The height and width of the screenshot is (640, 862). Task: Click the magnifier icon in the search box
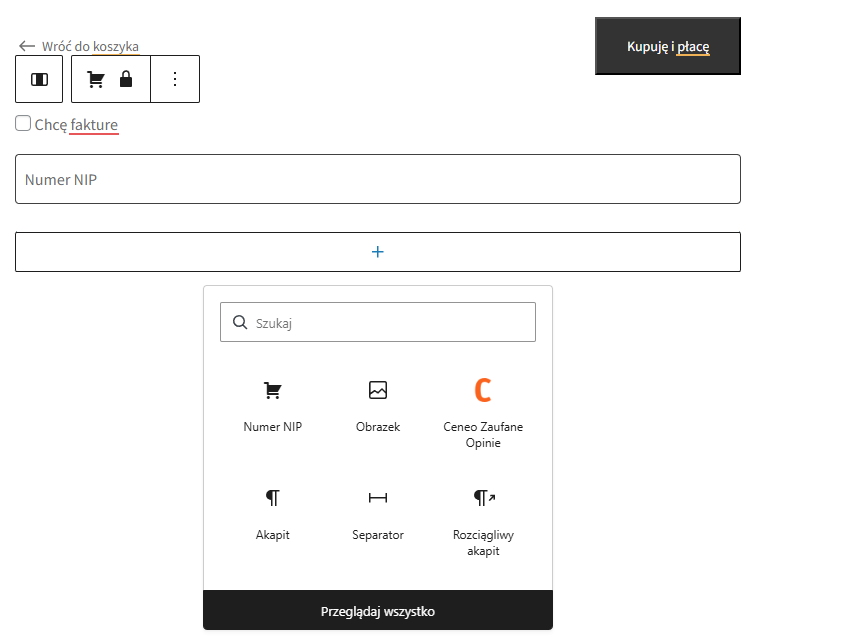pos(240,322)
